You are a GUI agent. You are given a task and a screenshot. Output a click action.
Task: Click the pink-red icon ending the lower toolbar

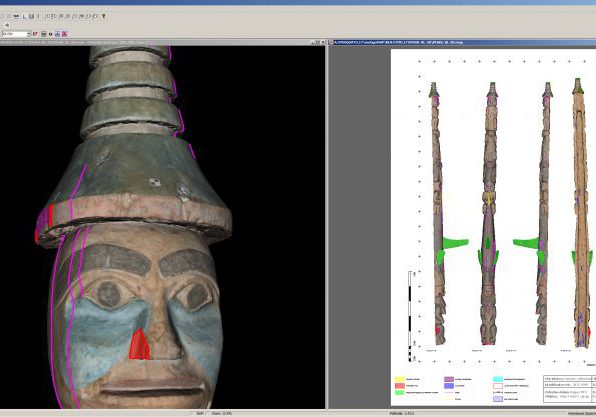tap(64, 34)
